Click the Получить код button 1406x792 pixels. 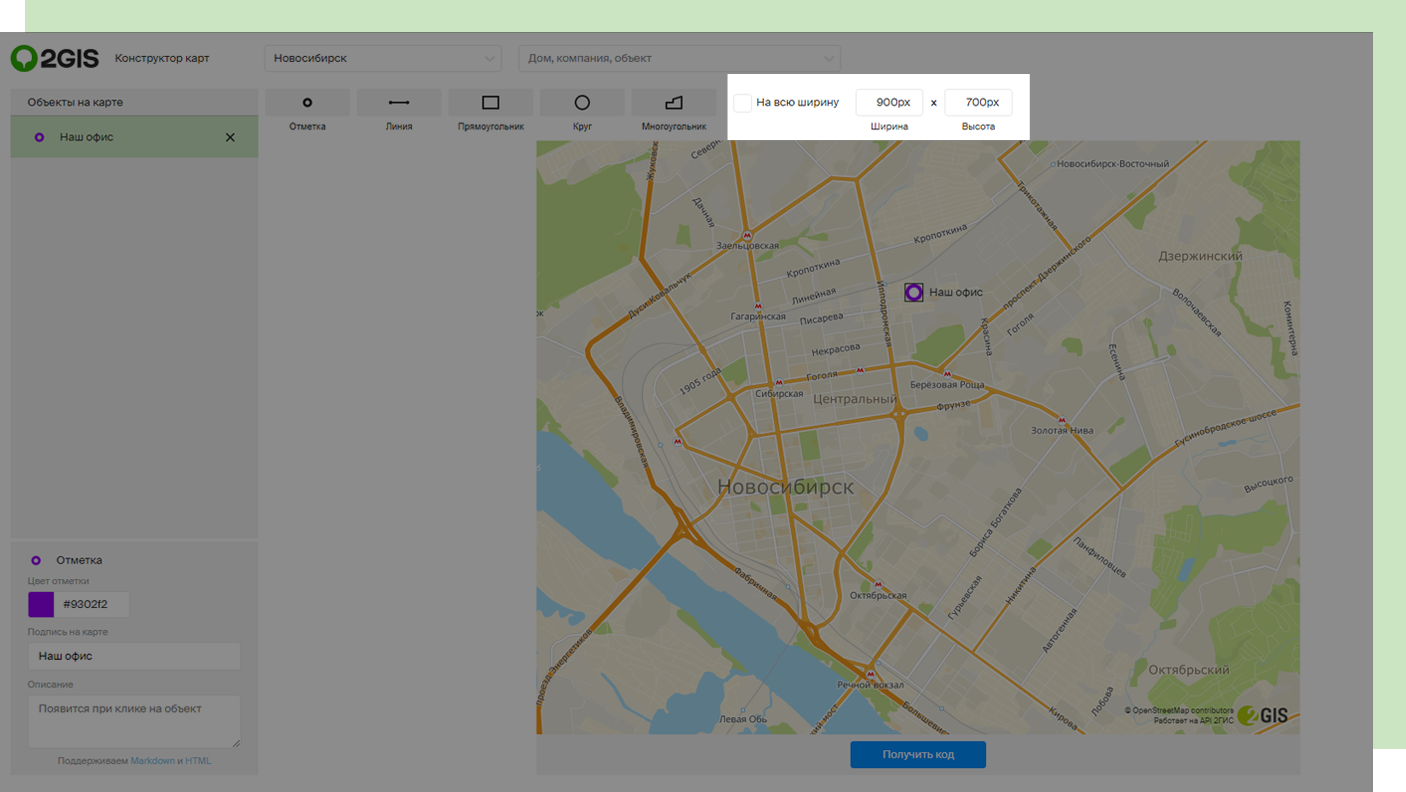pyautogui.click(x=918, y=754)
